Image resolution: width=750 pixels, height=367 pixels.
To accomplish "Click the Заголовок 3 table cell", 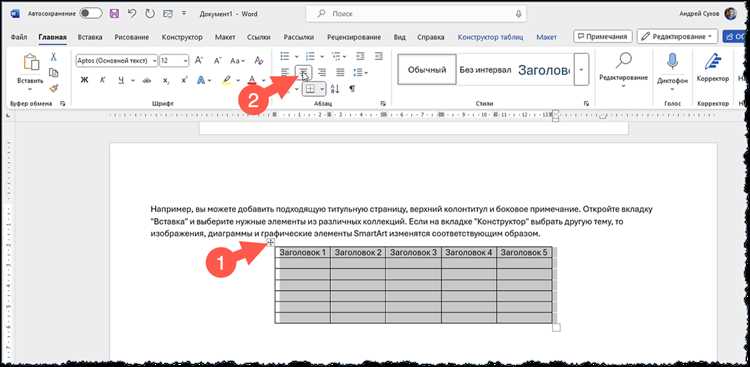I will click(x=413, y=252).
